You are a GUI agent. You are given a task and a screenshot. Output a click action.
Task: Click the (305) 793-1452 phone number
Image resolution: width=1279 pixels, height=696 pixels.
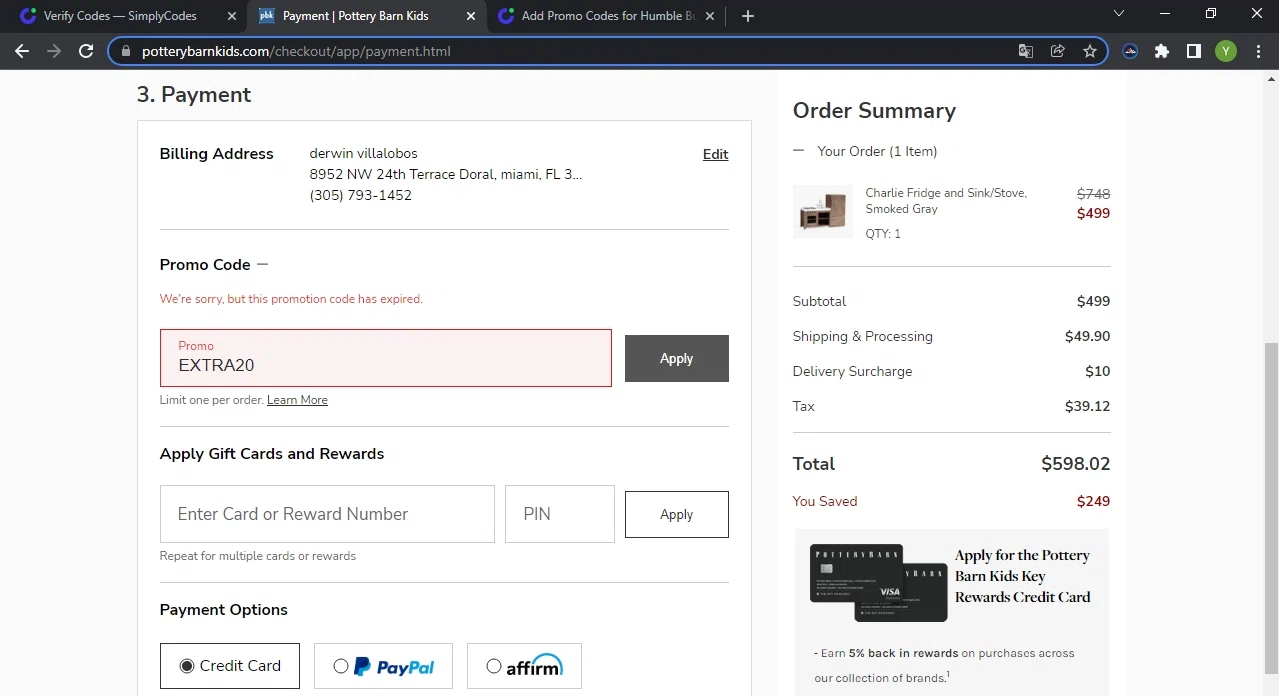[x=360, y=195]
